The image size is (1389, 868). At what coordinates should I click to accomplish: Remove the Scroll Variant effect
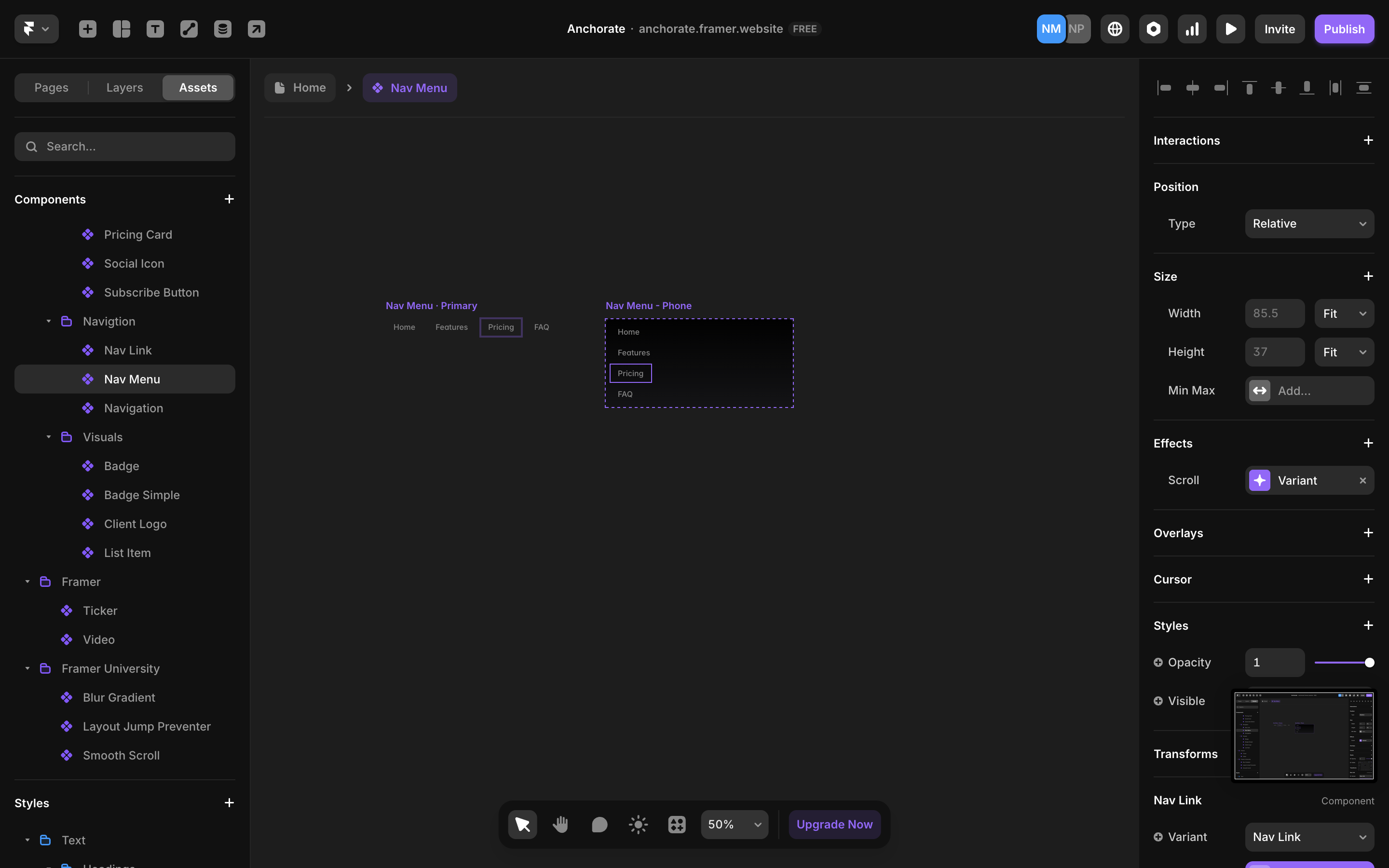[1362, 480]
